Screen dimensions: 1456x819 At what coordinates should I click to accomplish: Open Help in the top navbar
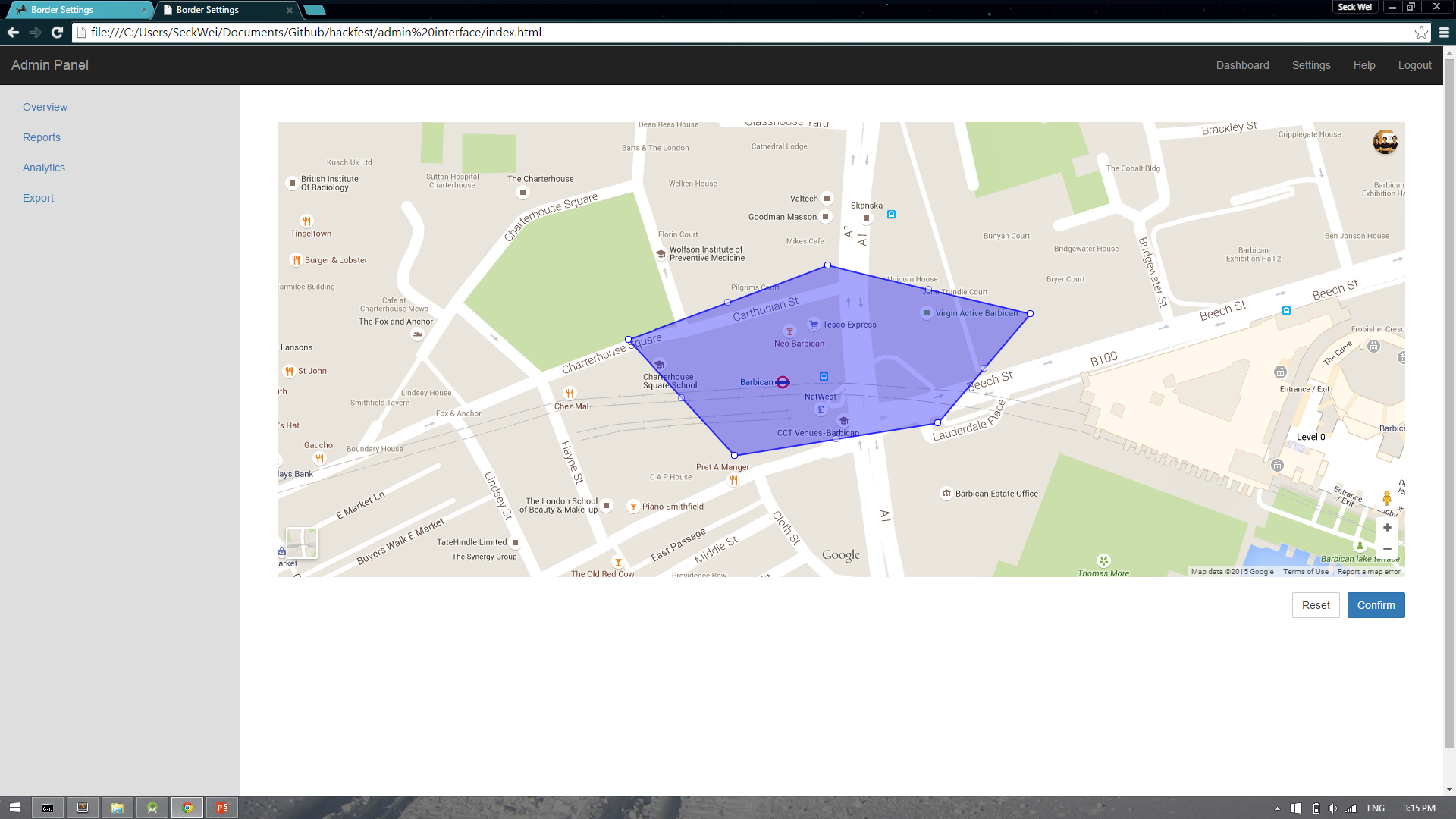point(1364,65)
